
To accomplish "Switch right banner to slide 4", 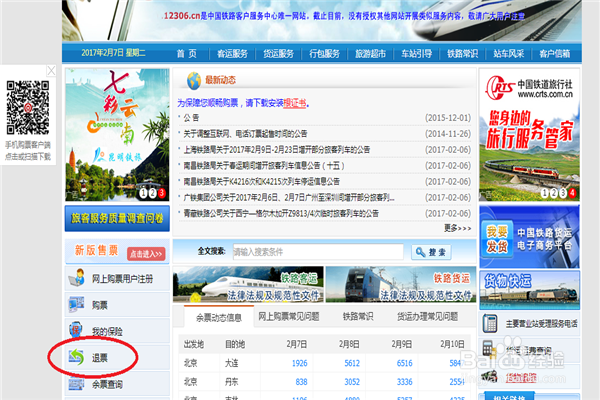I will (572, 193).
